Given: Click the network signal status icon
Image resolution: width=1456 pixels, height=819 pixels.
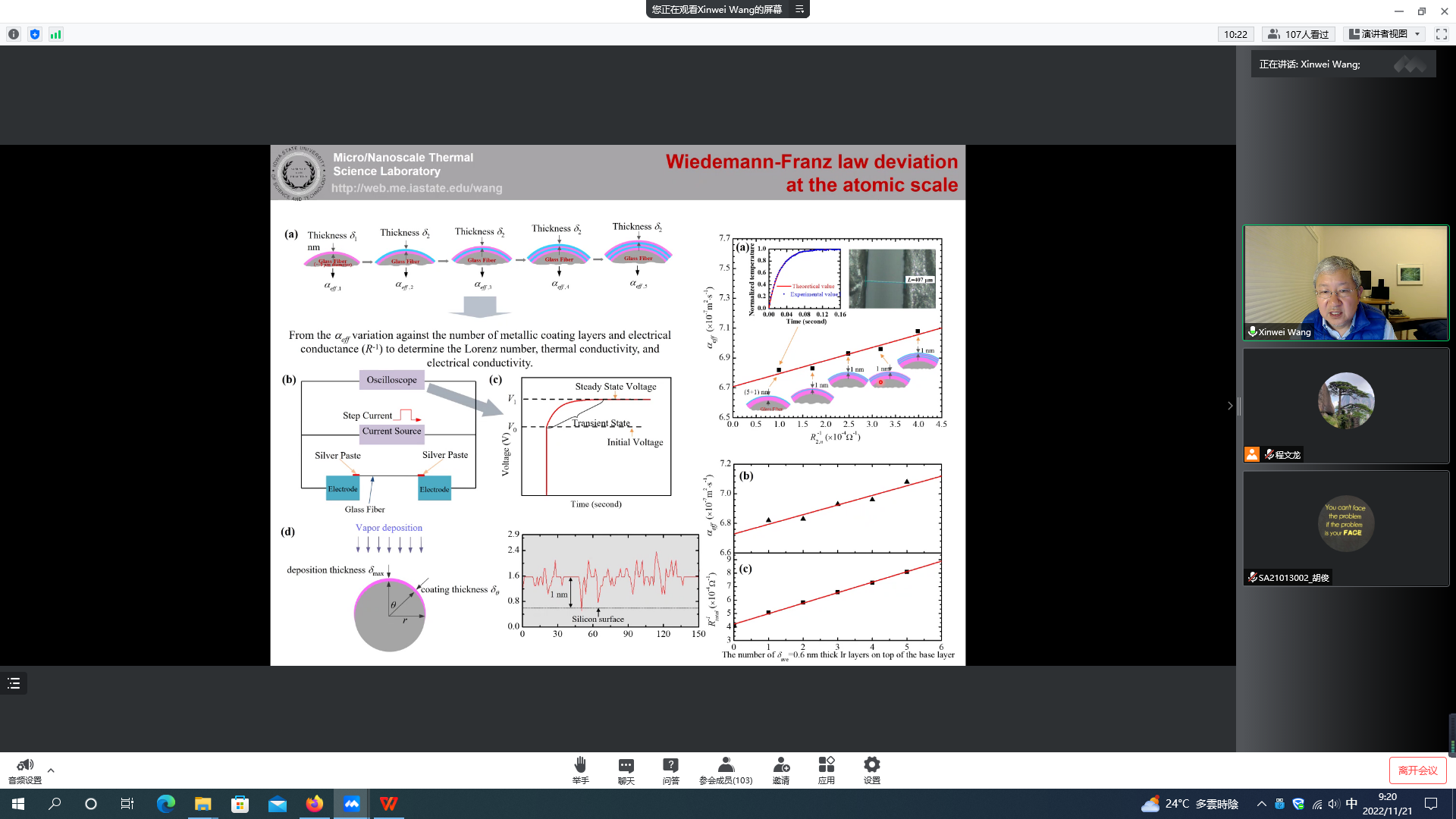Looking at the screenshot, I should 55,34.
